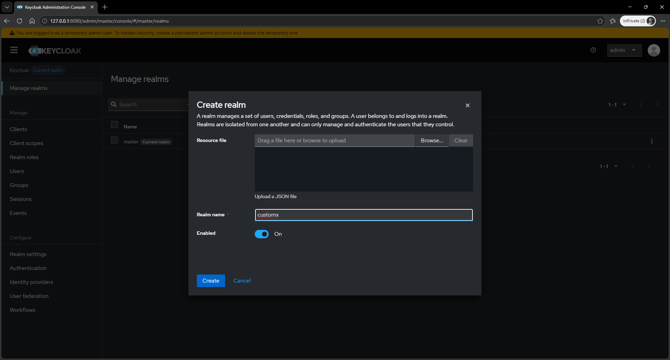Open top pagination 1-1 dropdown
670x360 pixels.
tap(617, 105)
